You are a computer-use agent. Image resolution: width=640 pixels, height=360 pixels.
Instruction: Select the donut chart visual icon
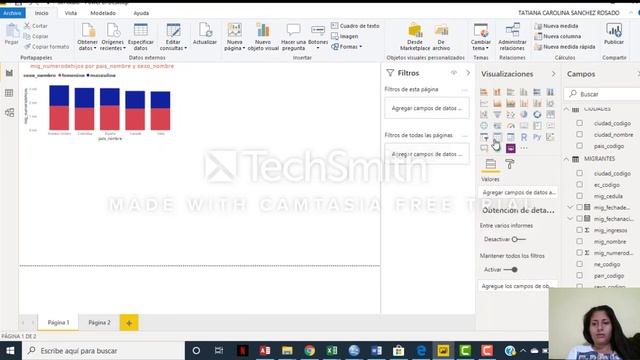[x=537, y=115]
